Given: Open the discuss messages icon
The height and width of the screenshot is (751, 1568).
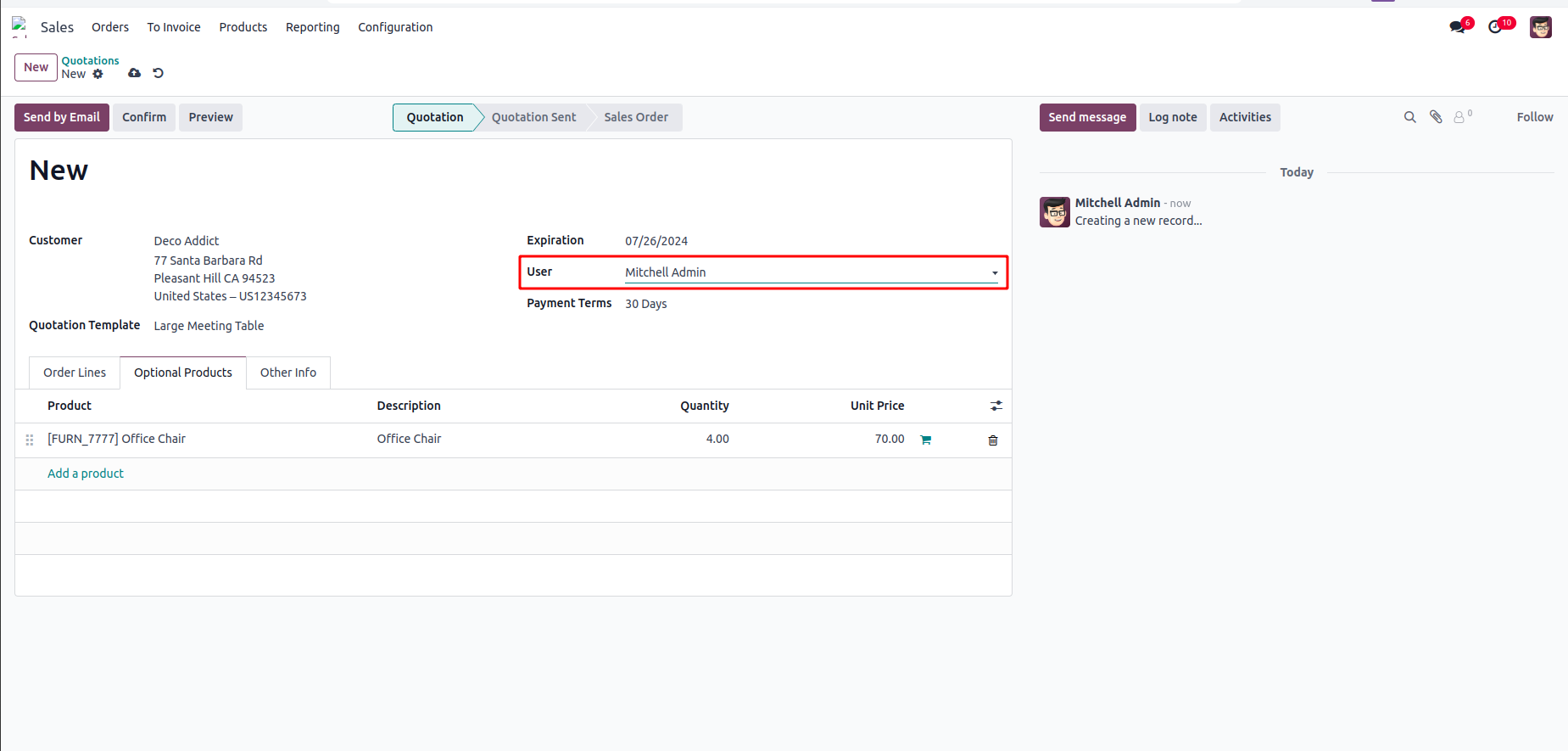Looking at the screenshot, I should 1458,27.
